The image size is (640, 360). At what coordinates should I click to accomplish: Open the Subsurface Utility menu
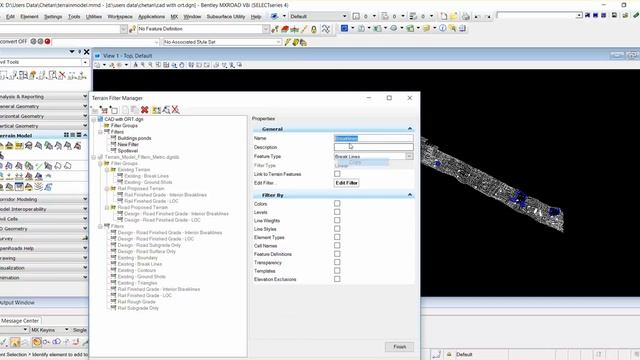click(x=226, y=17)
